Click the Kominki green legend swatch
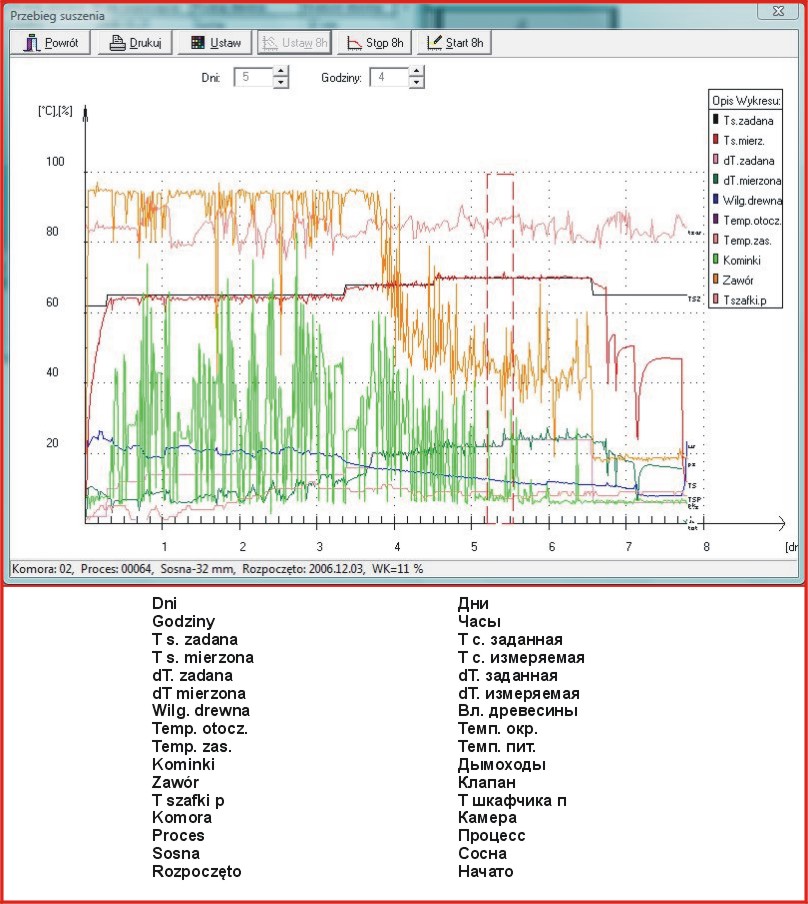The image size is (808, 904). (716, 259)
